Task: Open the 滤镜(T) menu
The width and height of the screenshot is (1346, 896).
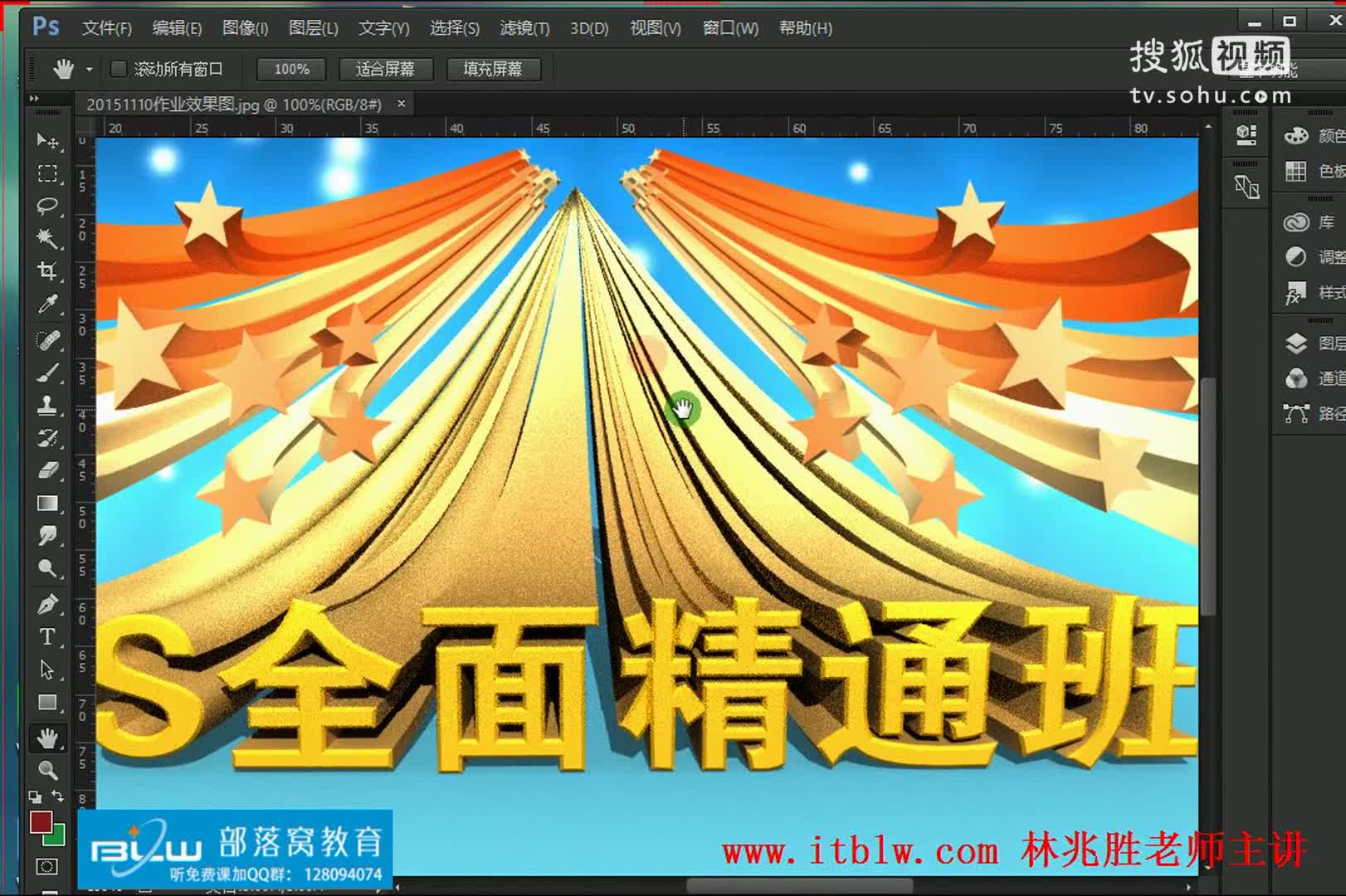Action: [524, 28]
